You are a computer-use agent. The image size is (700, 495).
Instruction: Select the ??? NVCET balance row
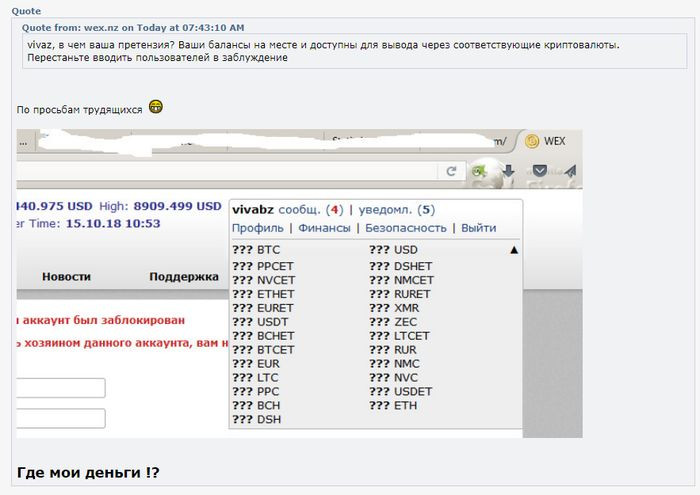264,280
